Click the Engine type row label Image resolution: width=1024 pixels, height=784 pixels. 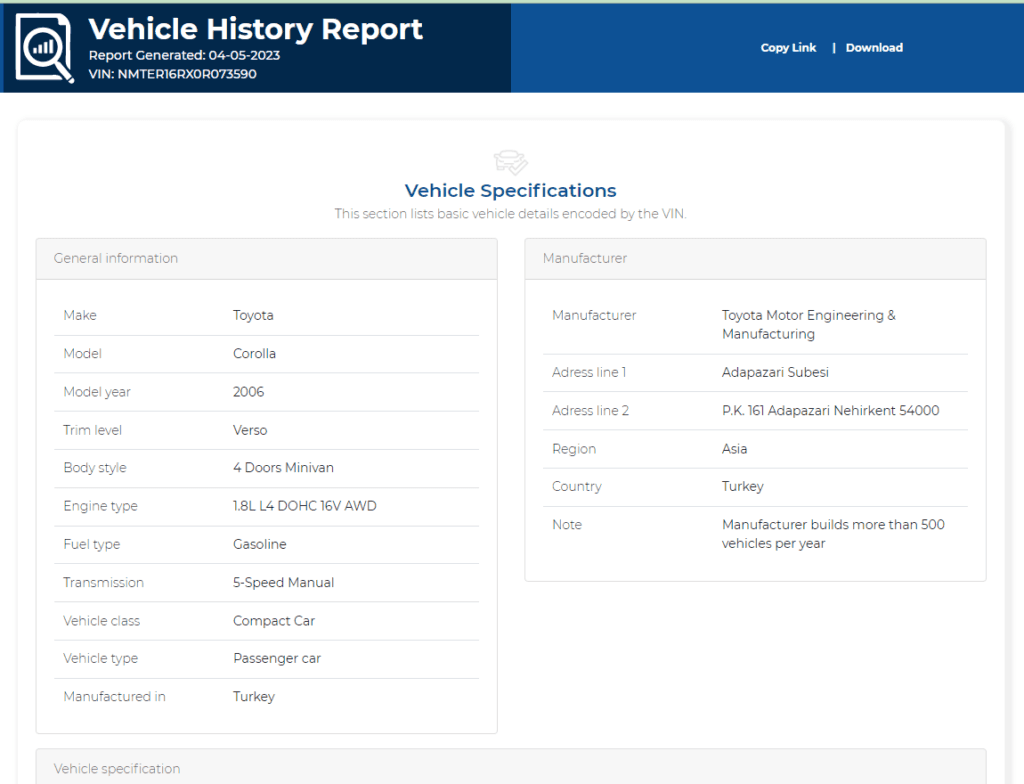(101, 506)
